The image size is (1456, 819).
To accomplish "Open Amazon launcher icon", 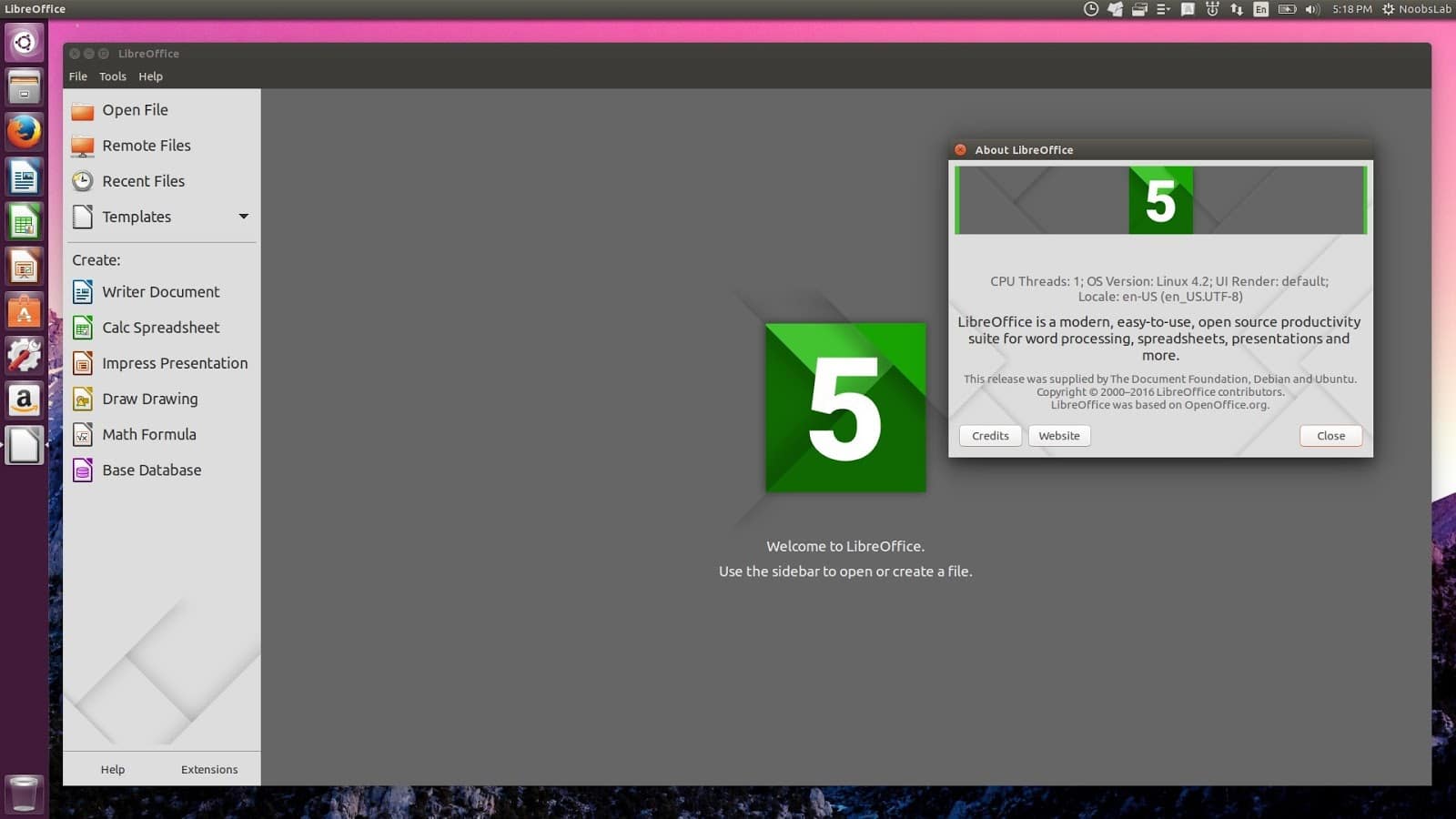I will tap(25, 399).
